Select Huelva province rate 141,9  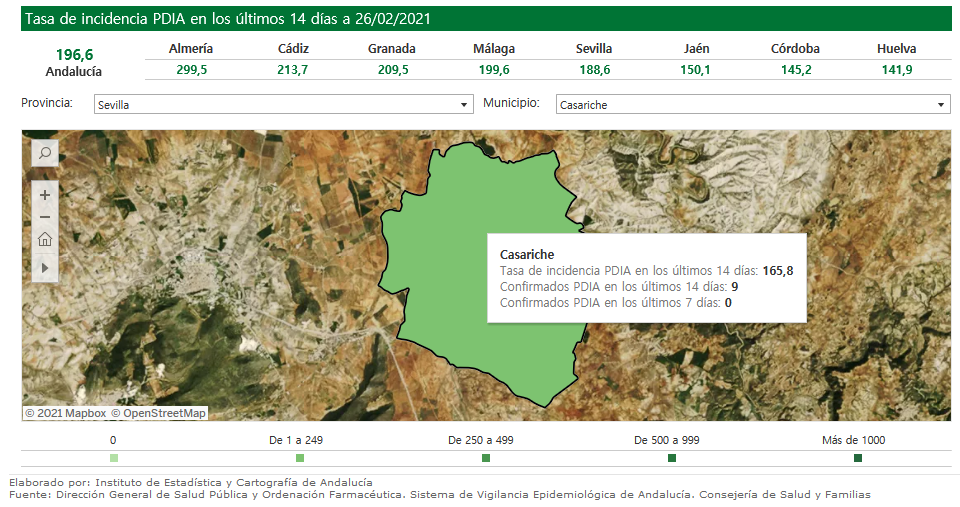(x=897, y=69)
